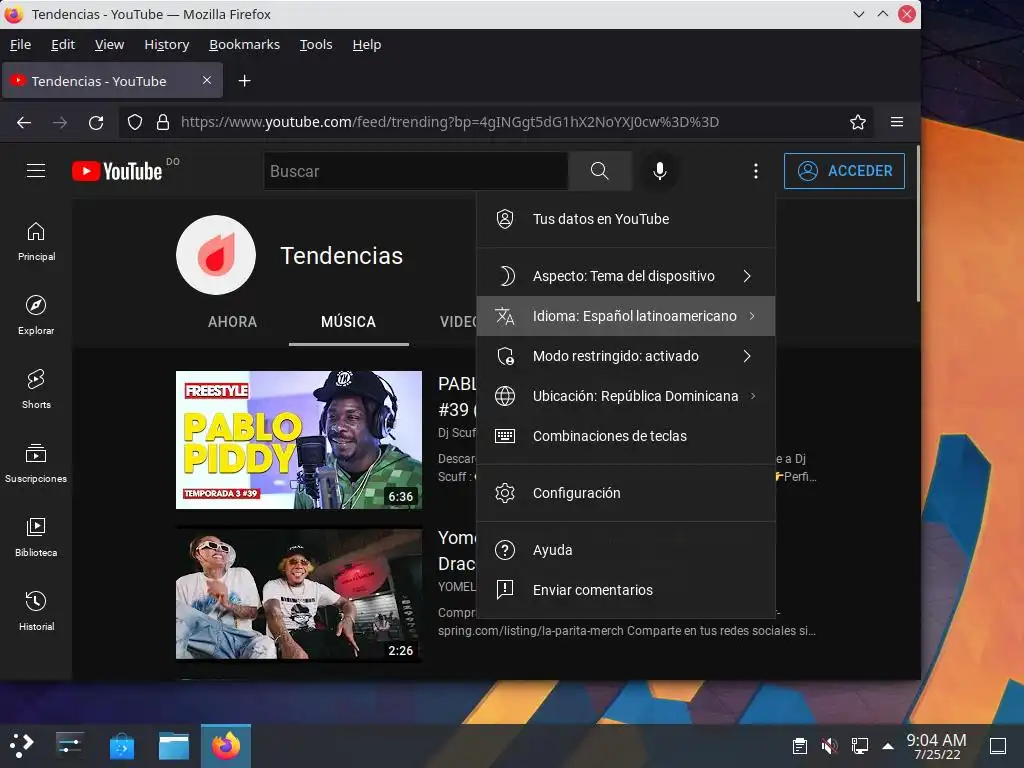Open Explorar in sidebar
This screenshot has width=1024, height=768.
pyautogui.click(x=36, y=315)
